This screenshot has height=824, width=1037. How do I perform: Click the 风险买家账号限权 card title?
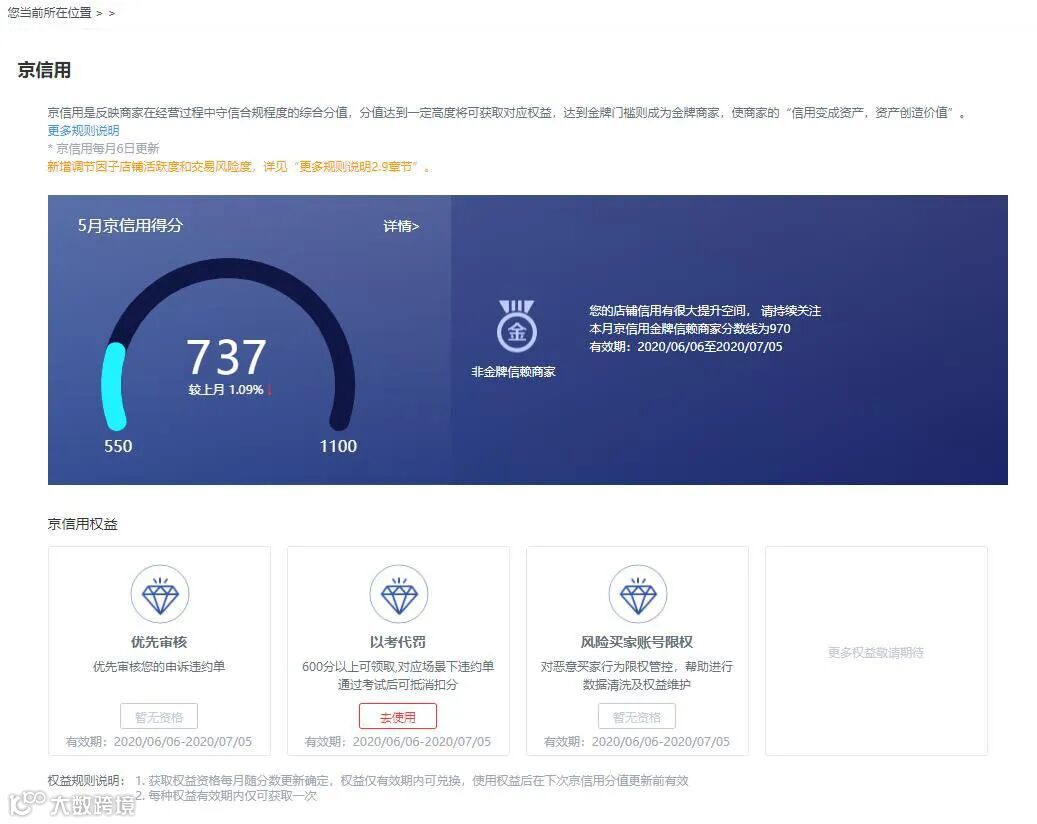pos(637,641)
